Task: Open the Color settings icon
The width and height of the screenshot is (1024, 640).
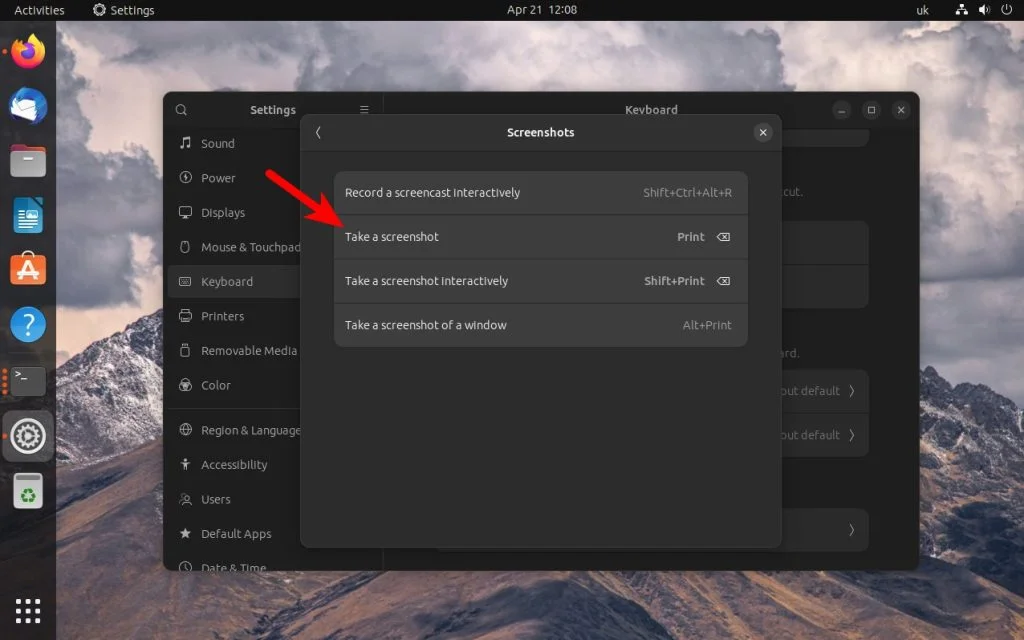Action: pos(184,385)
